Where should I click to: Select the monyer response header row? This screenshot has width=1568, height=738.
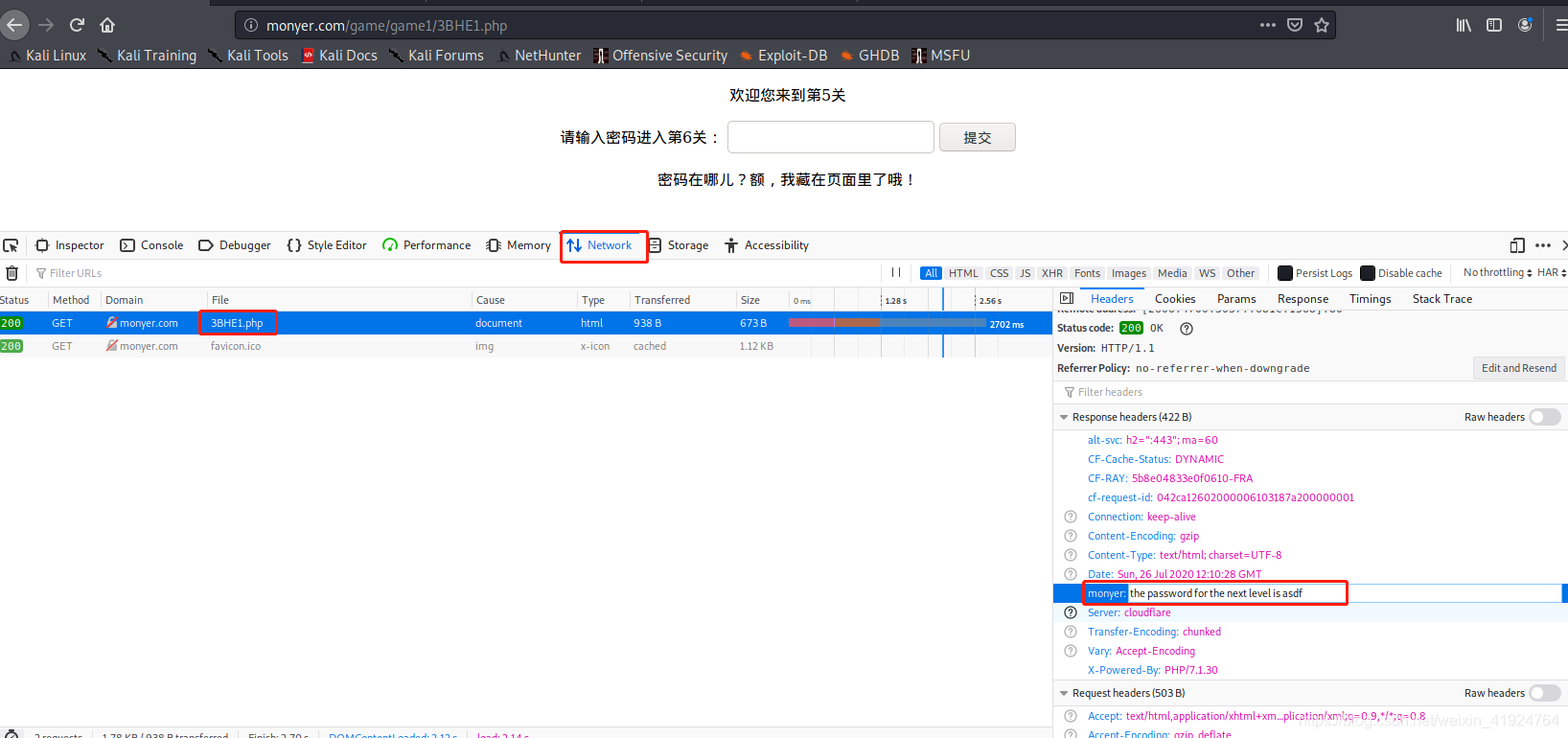[x=1309, y=593]
